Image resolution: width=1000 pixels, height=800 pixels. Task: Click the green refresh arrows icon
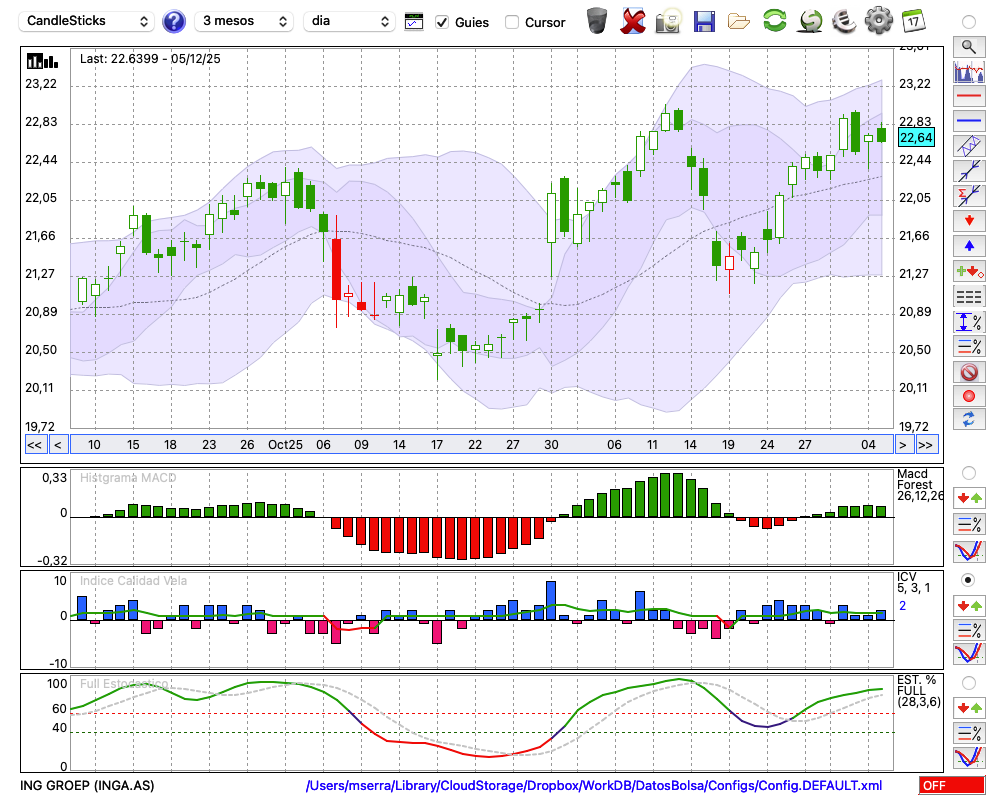(774, 20)
